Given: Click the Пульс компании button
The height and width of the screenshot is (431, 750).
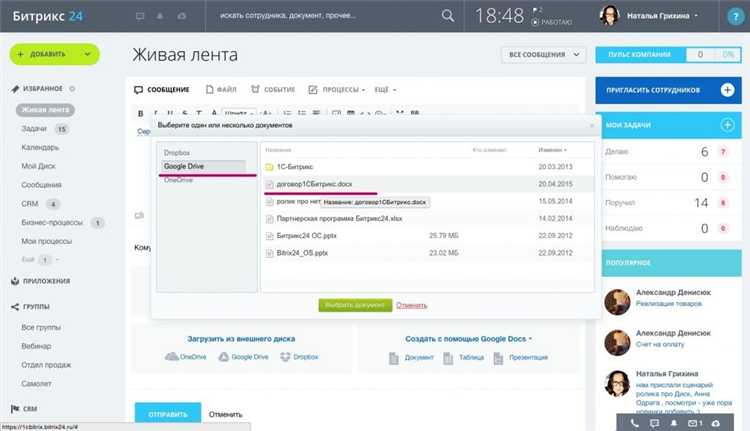Looking at the screenshot, I should point(640,55).
